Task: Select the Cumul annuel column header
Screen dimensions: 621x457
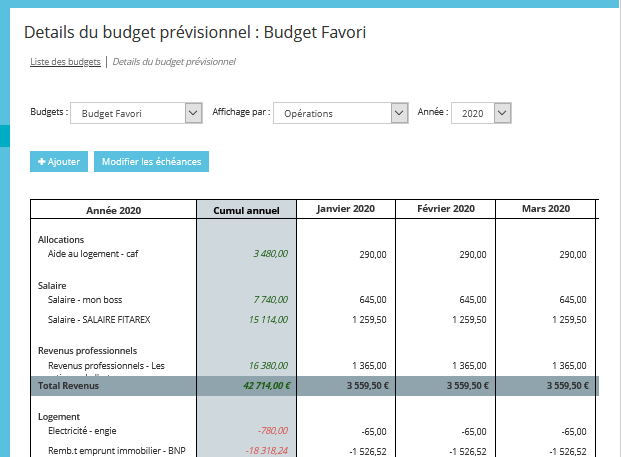Action: (246, 210)
